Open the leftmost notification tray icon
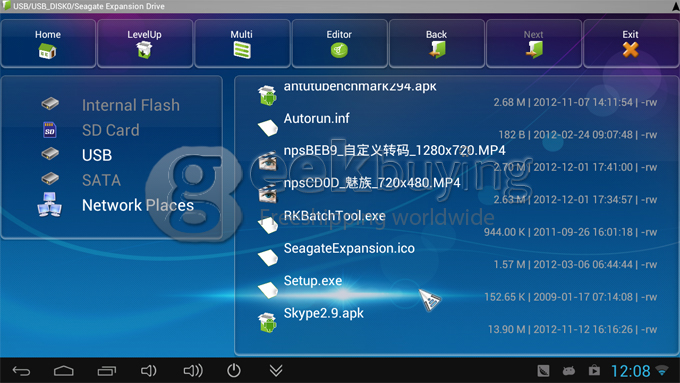This screenshot has width=680, height=383. [543, 371]
